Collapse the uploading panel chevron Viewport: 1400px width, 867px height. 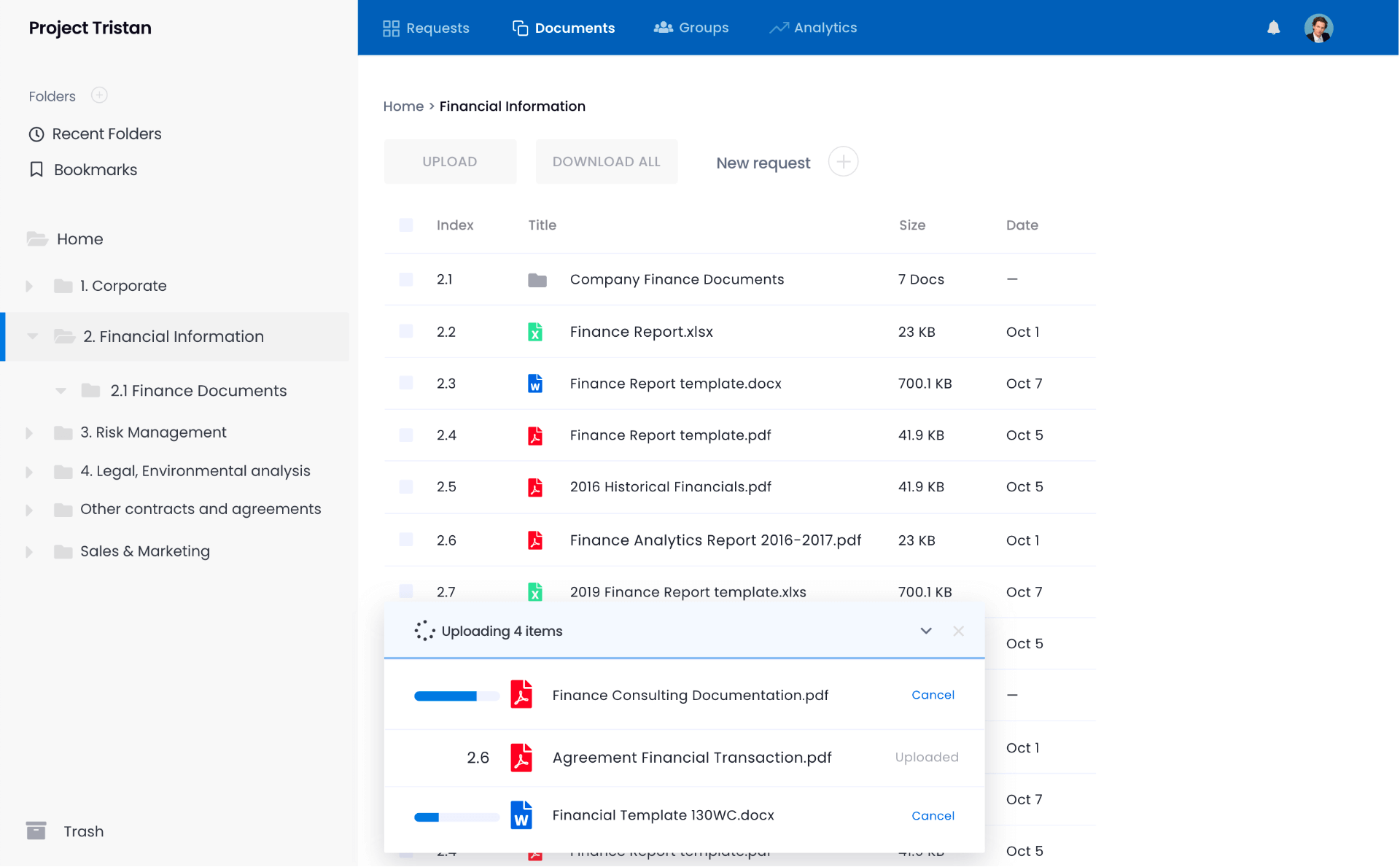pos(926,631)
